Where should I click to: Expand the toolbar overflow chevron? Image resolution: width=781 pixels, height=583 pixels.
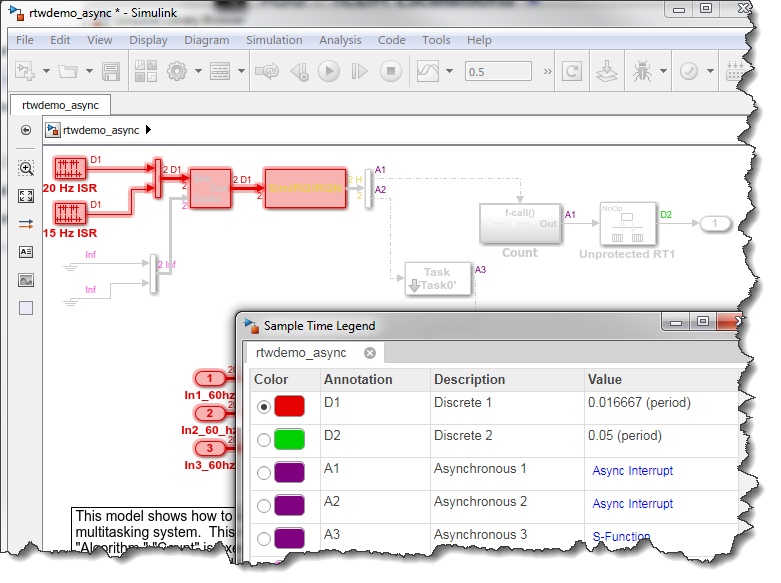click(x=546, y=72)
